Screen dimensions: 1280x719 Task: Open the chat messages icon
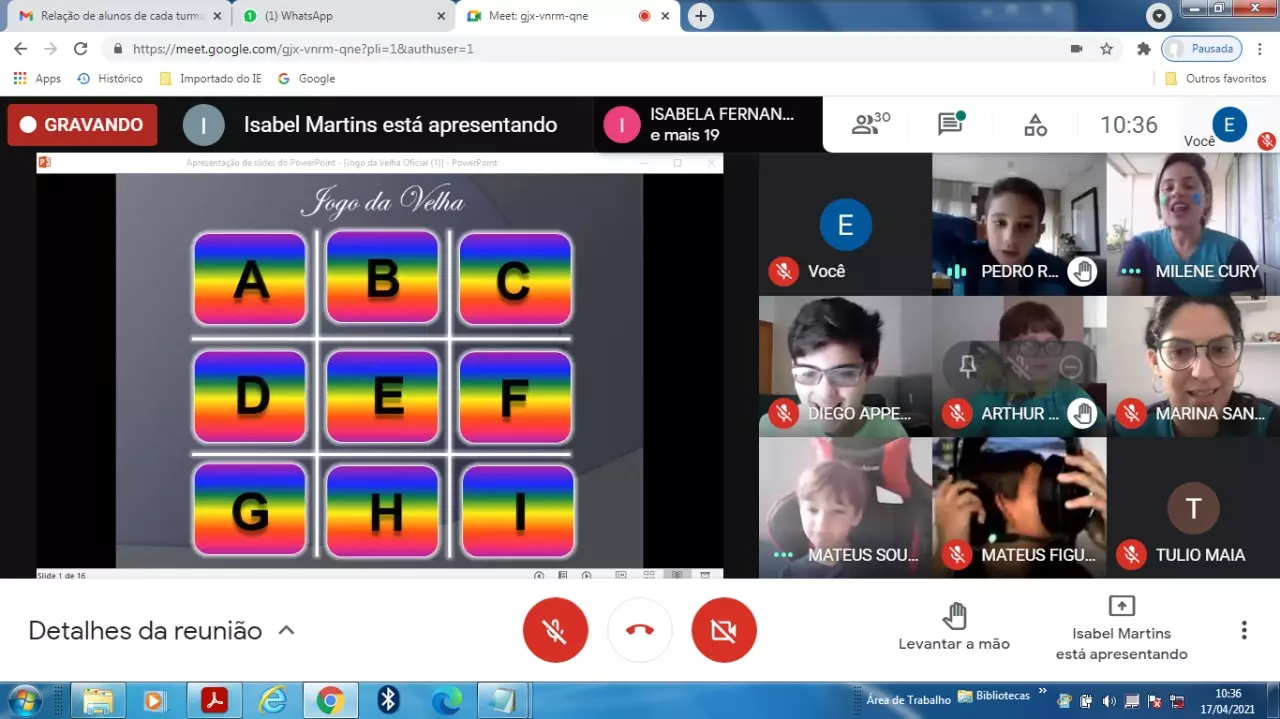tap(950, 124)
